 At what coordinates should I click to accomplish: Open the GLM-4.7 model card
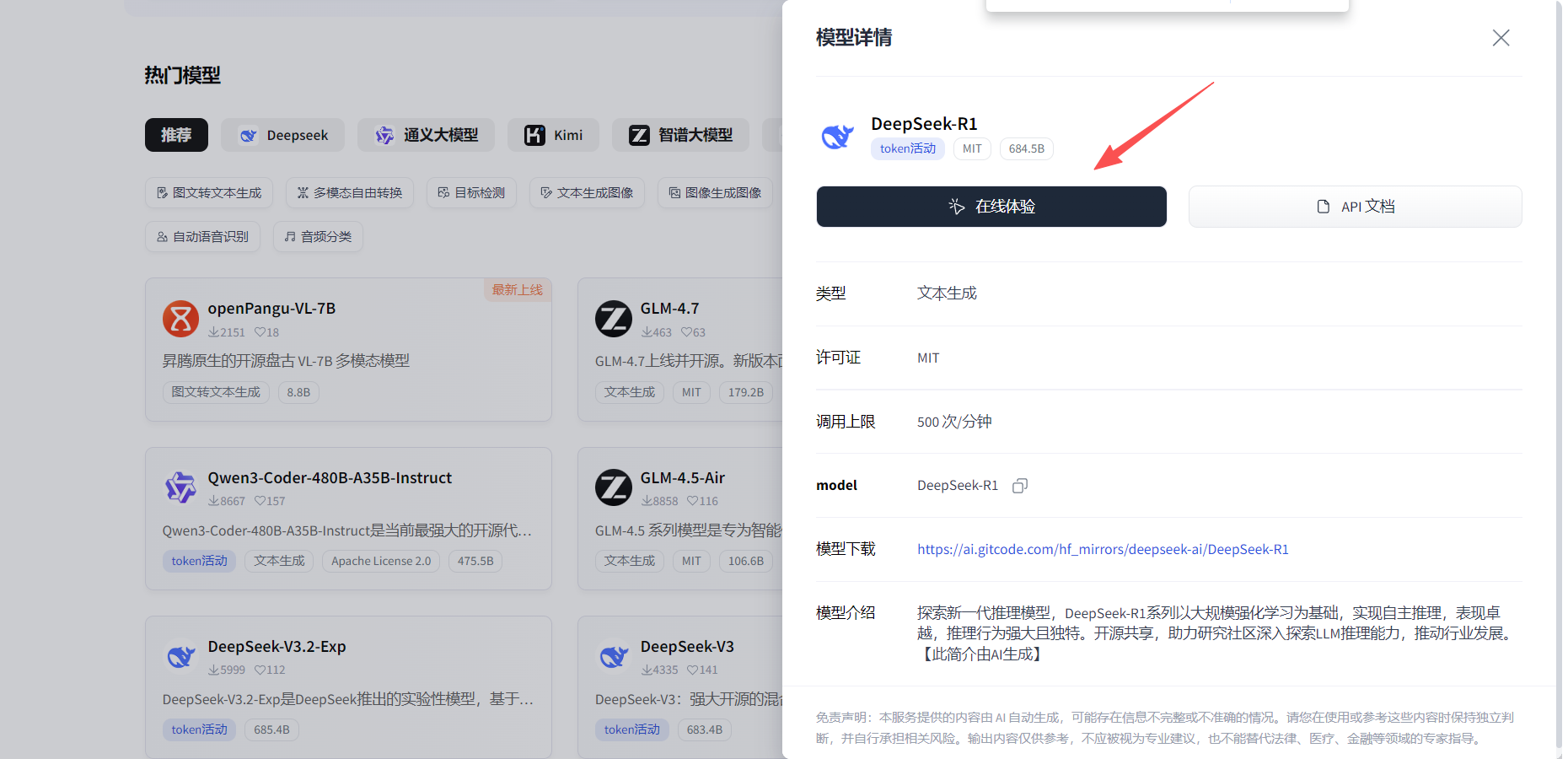(x=679, y=350)
